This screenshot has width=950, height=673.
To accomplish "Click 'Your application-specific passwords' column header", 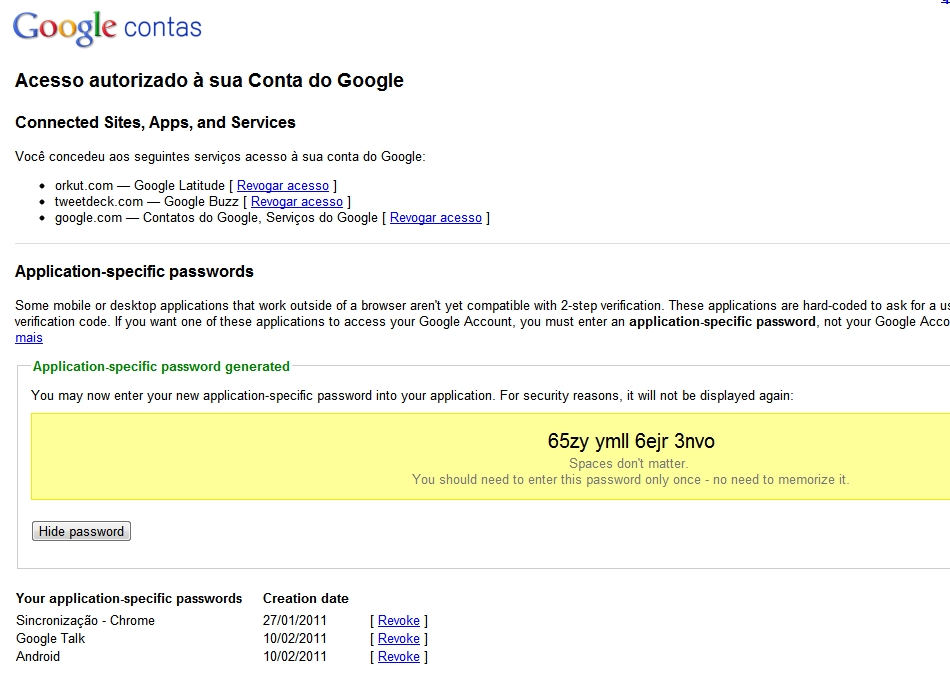I will point(129,598).
